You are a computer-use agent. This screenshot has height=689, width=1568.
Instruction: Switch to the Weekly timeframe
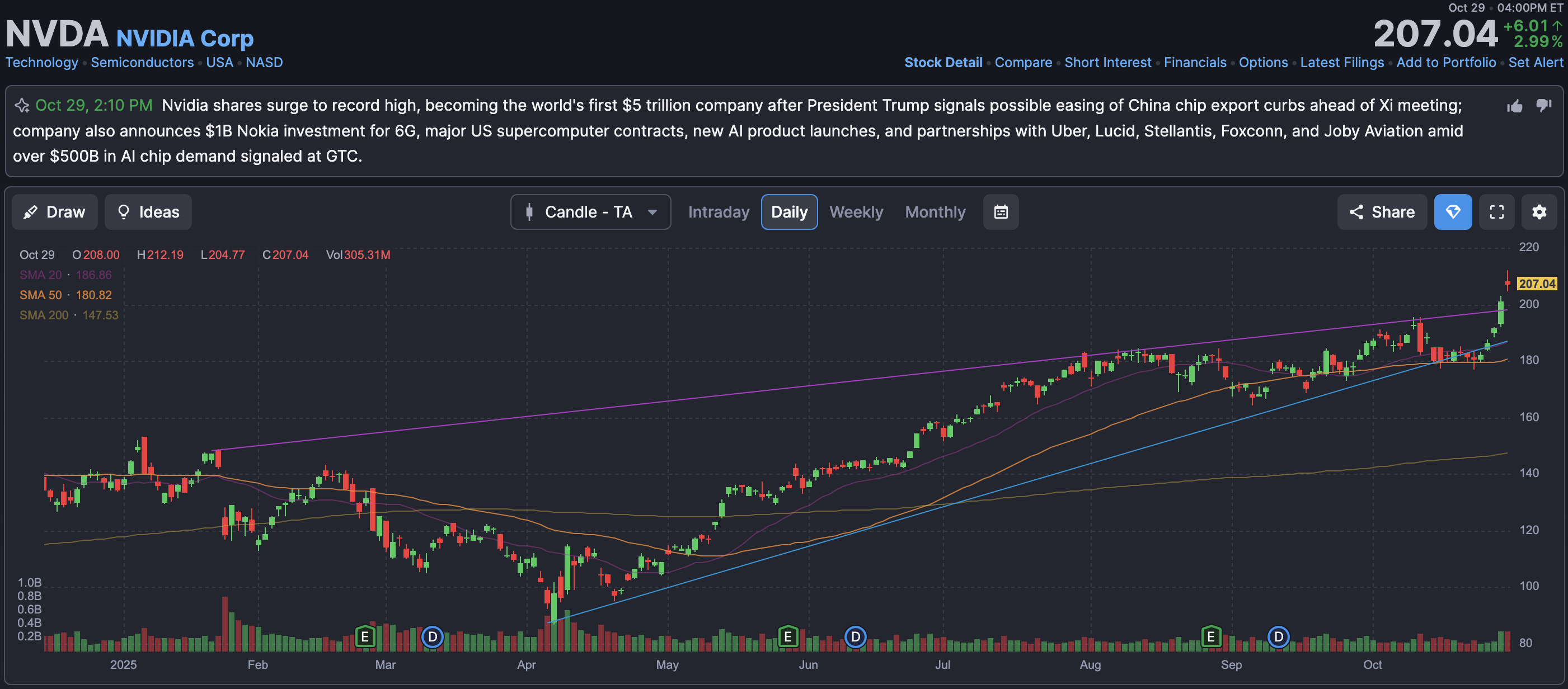(855, 211)
